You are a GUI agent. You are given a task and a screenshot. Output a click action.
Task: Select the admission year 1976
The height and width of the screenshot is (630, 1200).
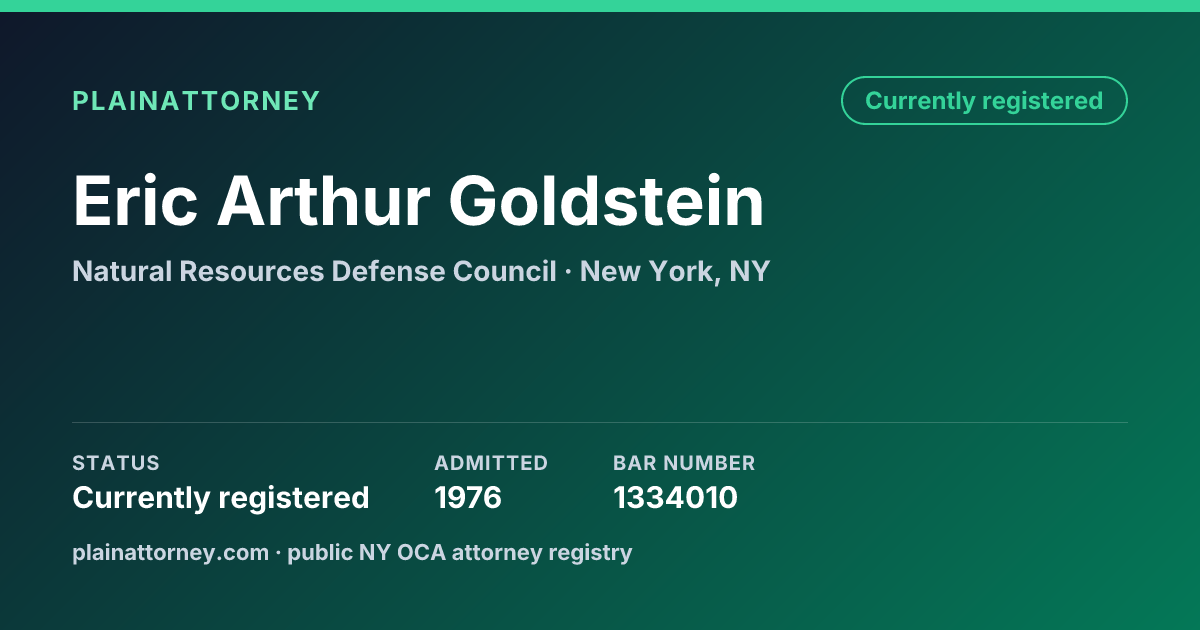[468, 497]
